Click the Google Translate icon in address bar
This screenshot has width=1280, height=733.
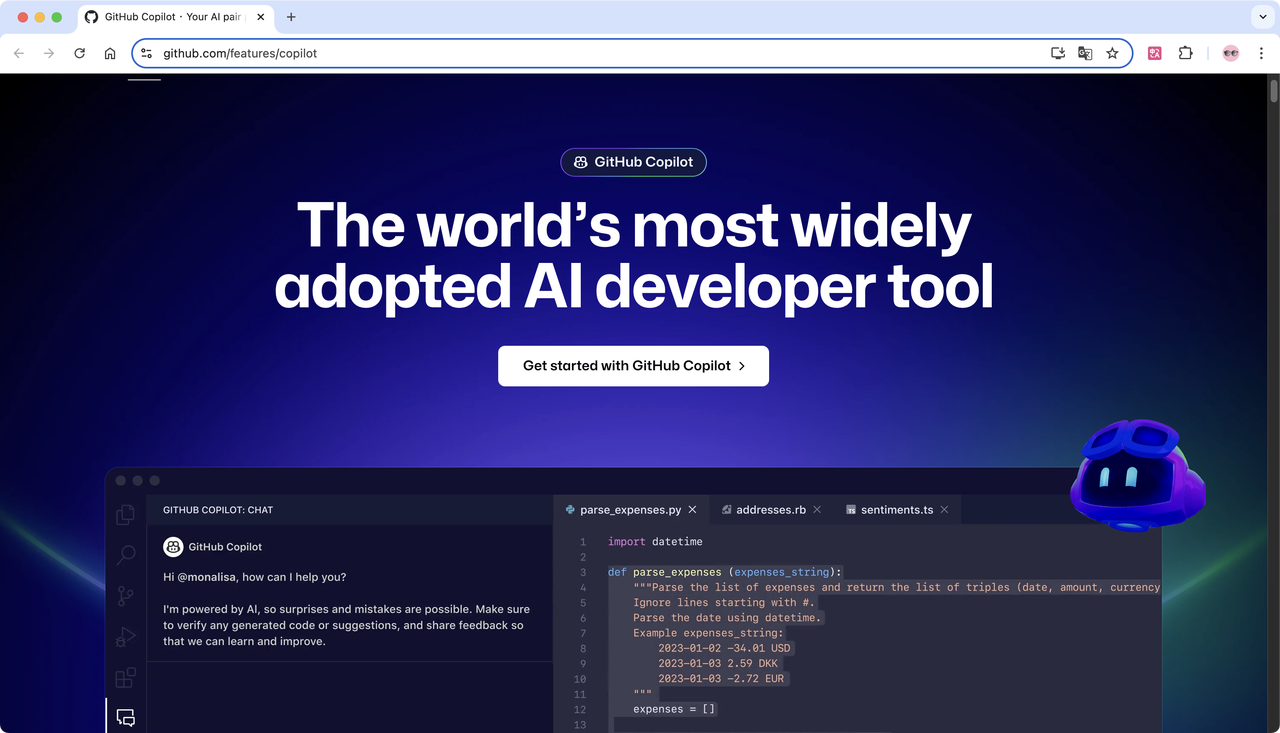point(1085,53)
